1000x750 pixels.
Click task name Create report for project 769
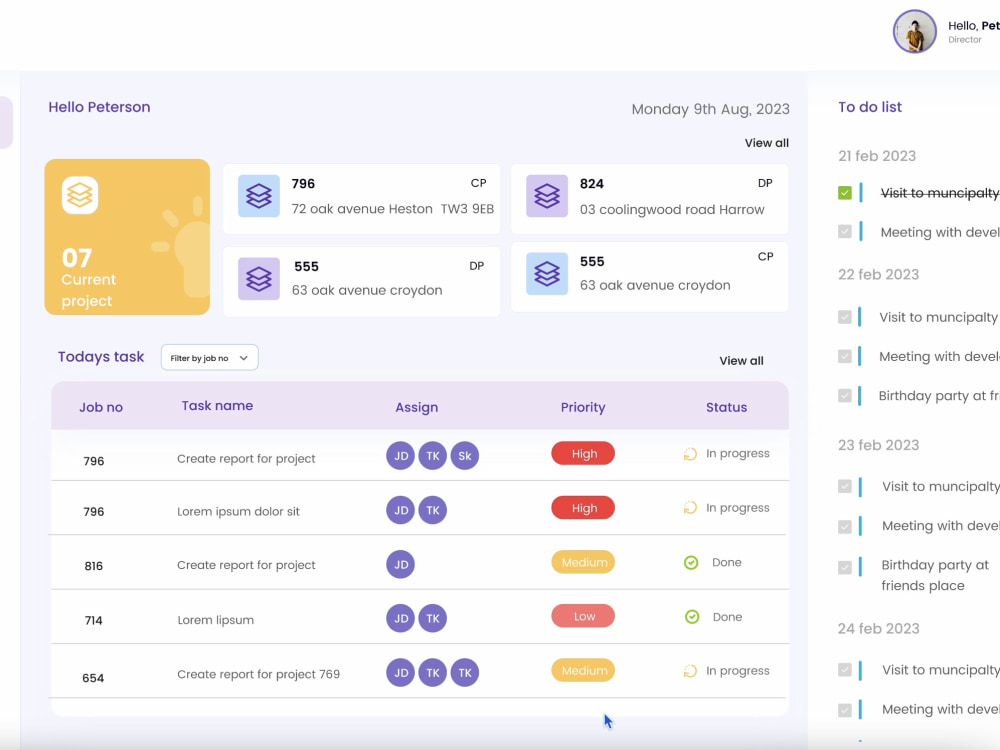pyautogui.click(x=258, y=674)
